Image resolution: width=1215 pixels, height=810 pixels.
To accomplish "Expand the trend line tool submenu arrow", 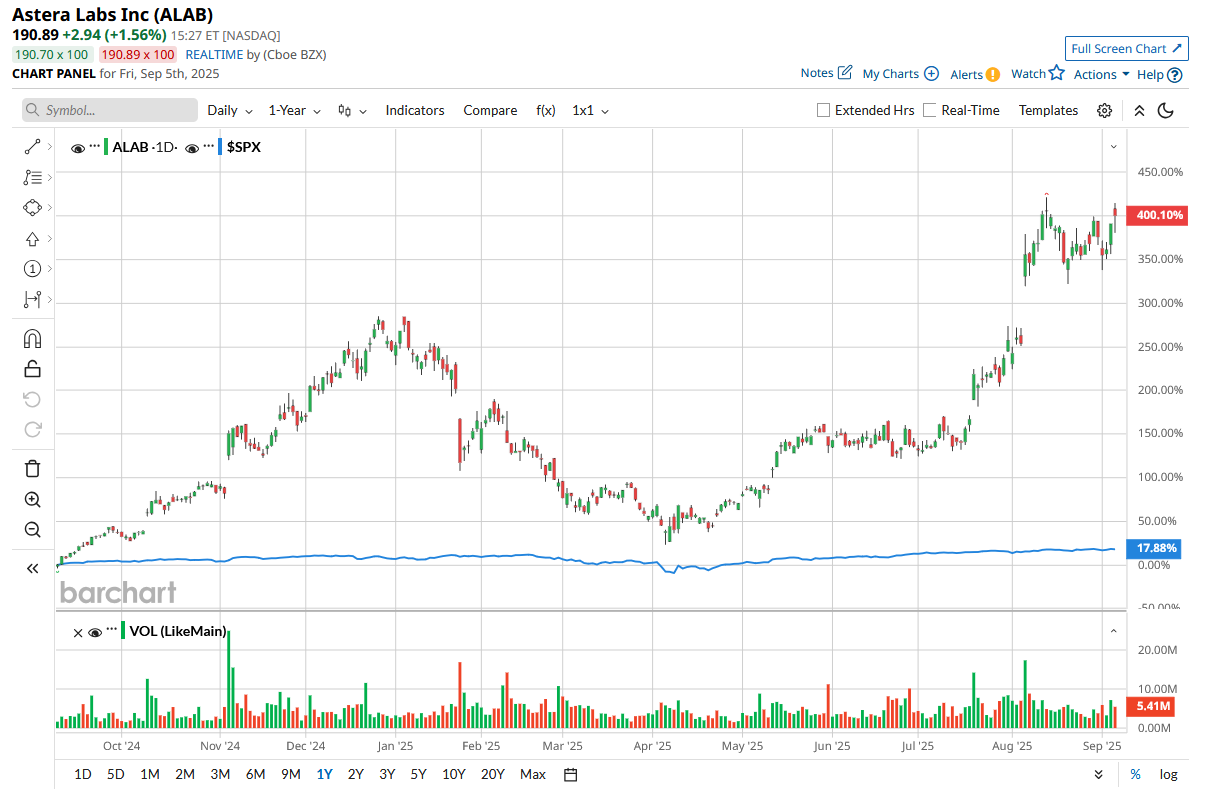I will pos(50,147).
